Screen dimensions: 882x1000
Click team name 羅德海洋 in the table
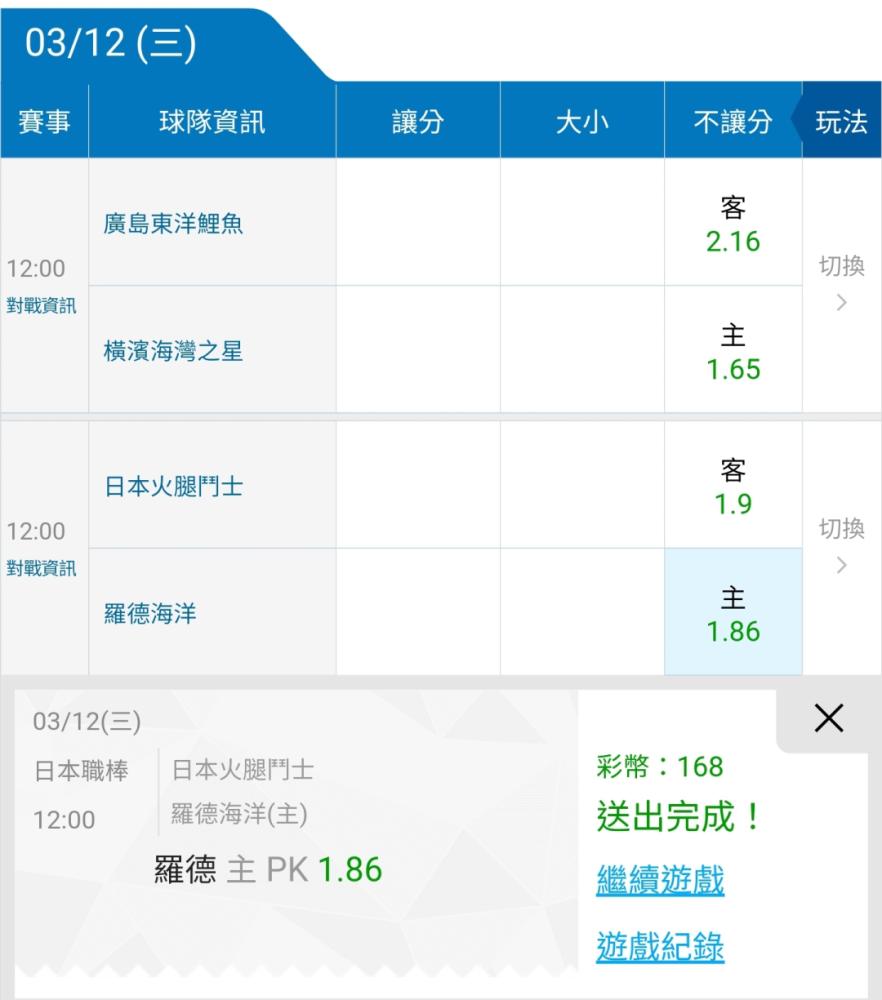pyautogui.click(x=150, y=614)
